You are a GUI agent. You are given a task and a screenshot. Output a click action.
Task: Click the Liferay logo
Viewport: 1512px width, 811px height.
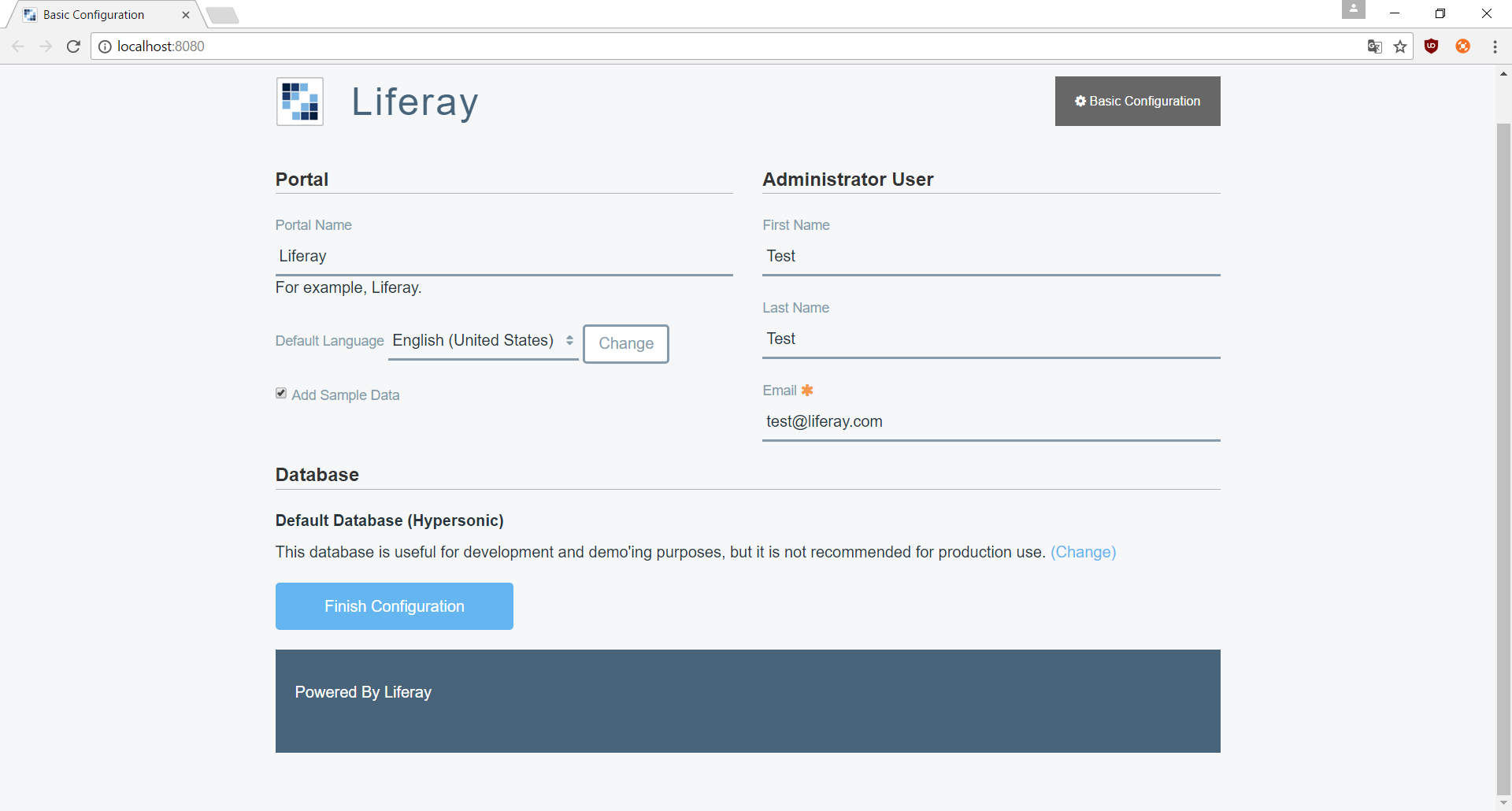pos(299,101)
